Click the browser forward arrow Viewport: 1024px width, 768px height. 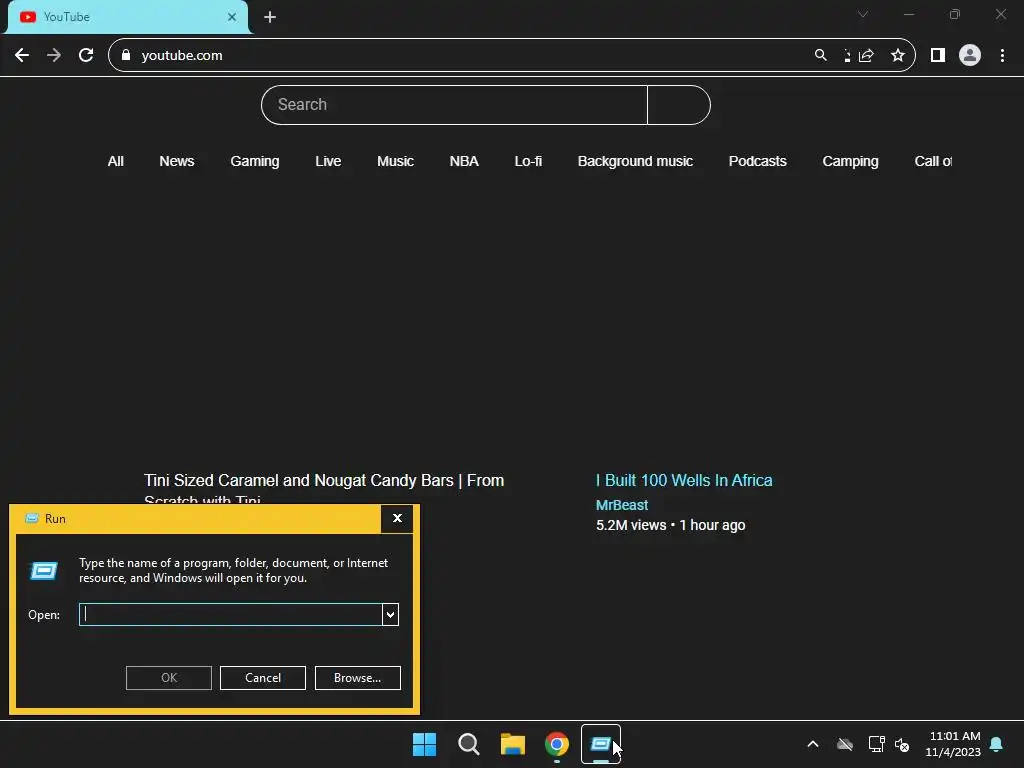click(54, 56)
